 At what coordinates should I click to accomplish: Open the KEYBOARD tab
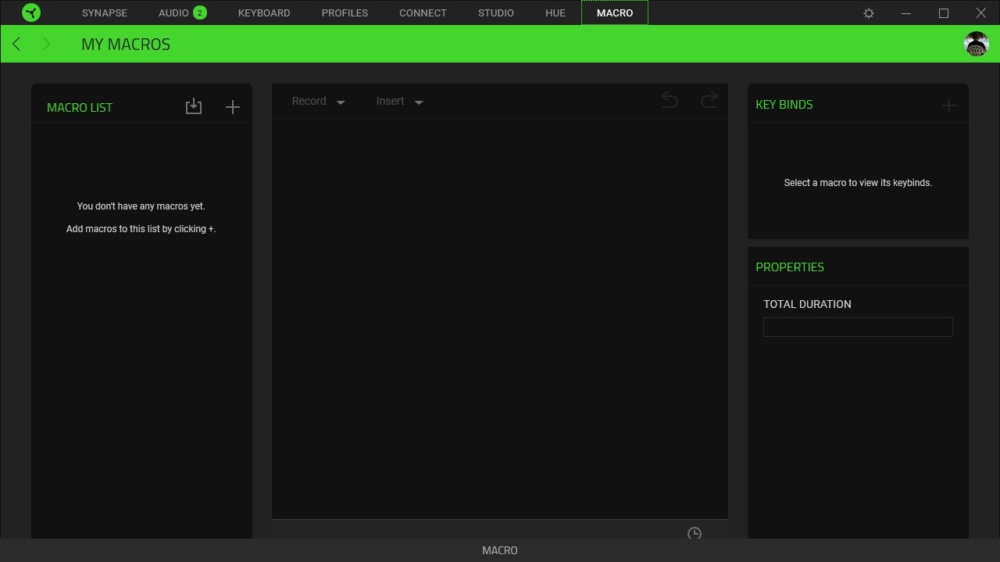point(264,13)
